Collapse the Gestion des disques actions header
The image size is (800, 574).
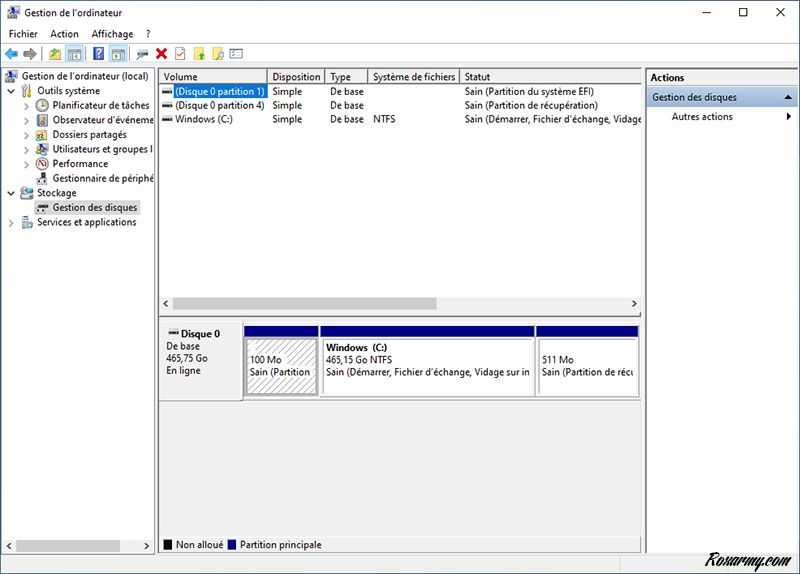[788, 98]
